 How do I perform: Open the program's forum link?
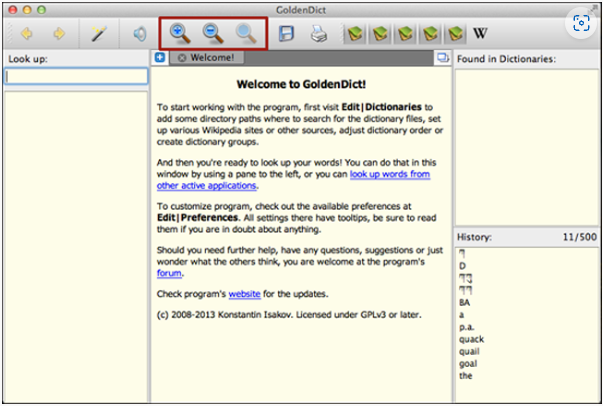[x=170, y=271]
